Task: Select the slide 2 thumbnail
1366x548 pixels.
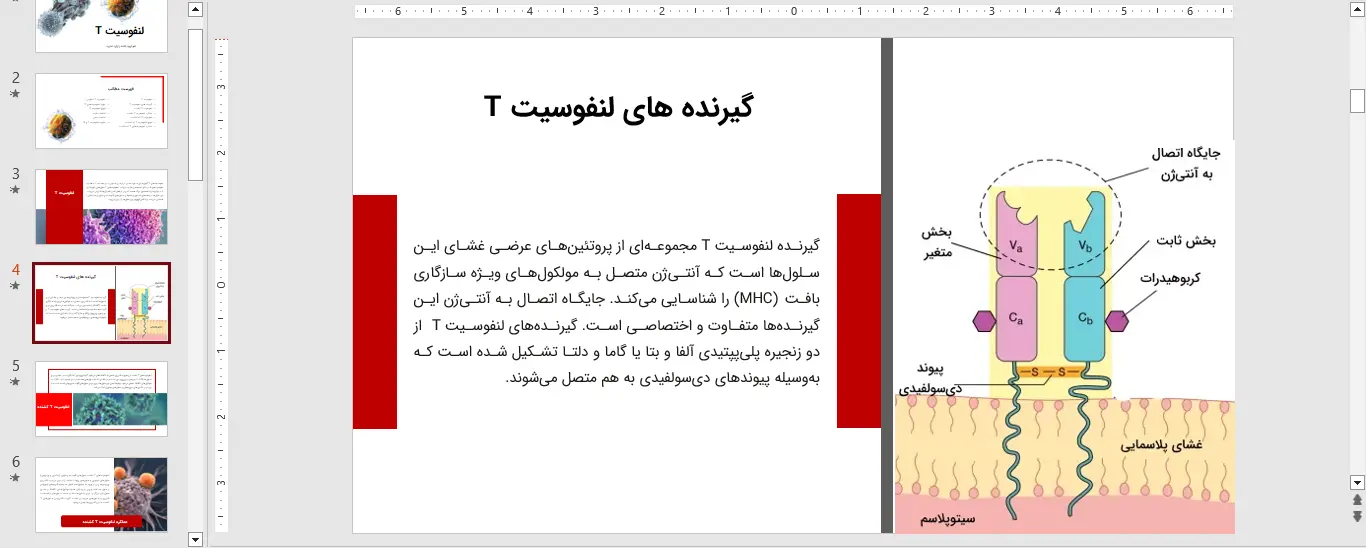Action: (102, 111)
